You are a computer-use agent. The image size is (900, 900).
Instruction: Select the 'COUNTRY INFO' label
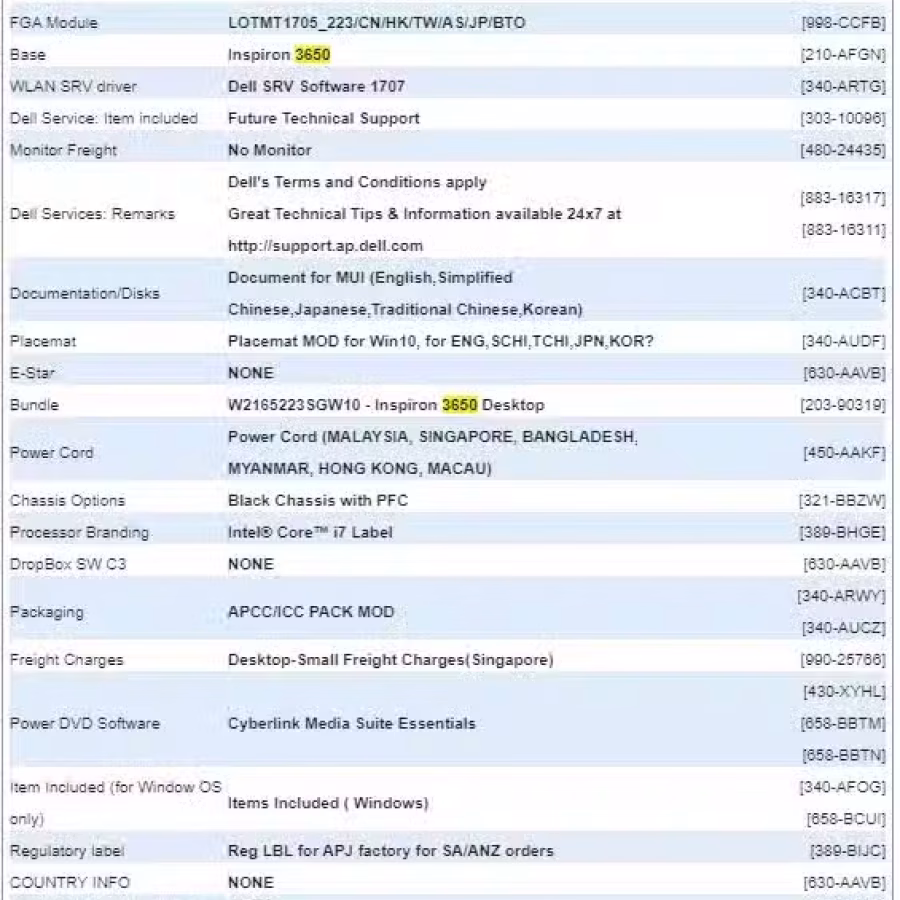click(70, 883)
